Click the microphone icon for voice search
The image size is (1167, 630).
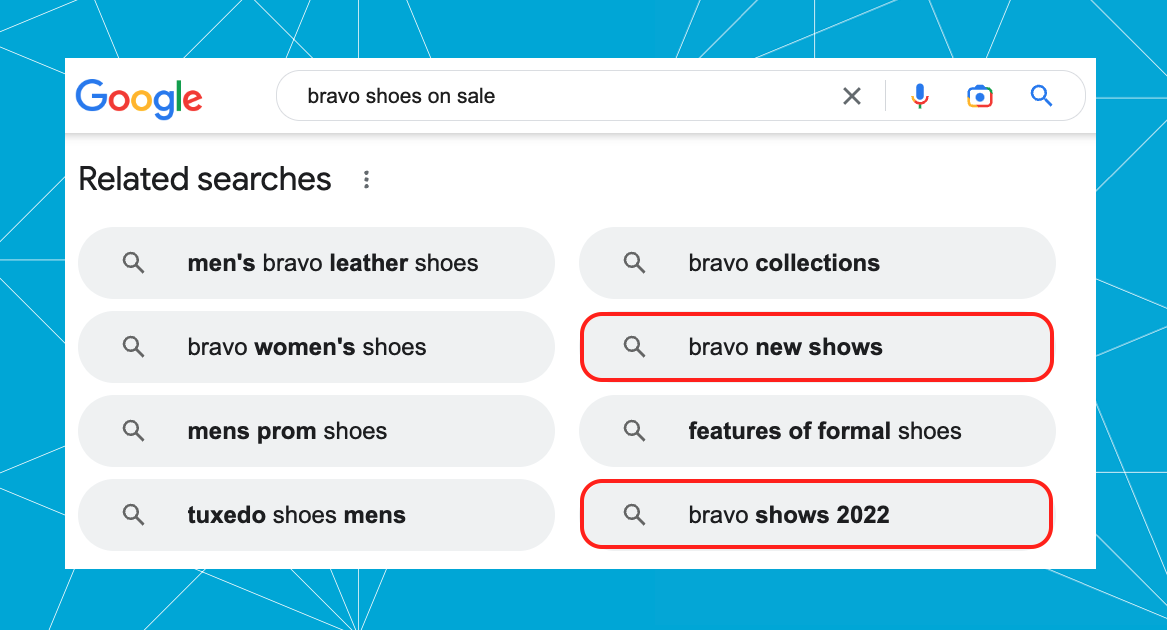coord(919,96)
